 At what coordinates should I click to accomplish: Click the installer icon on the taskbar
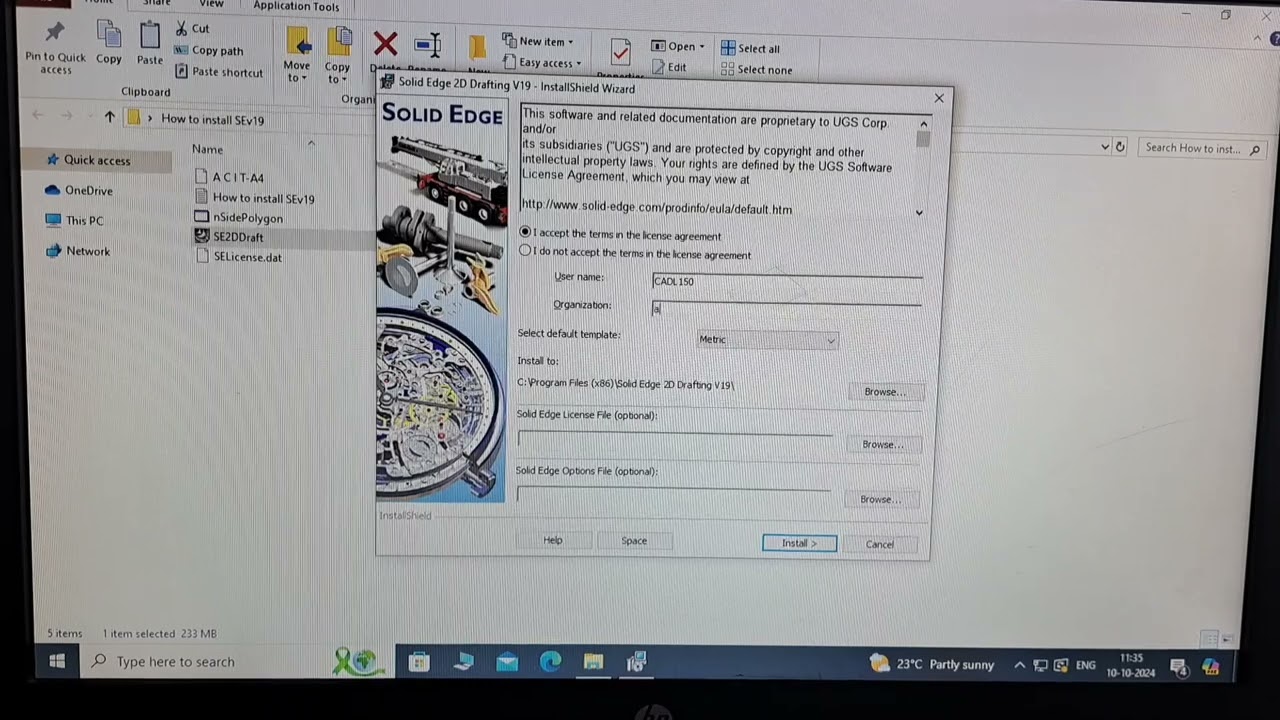click(637, 661)
